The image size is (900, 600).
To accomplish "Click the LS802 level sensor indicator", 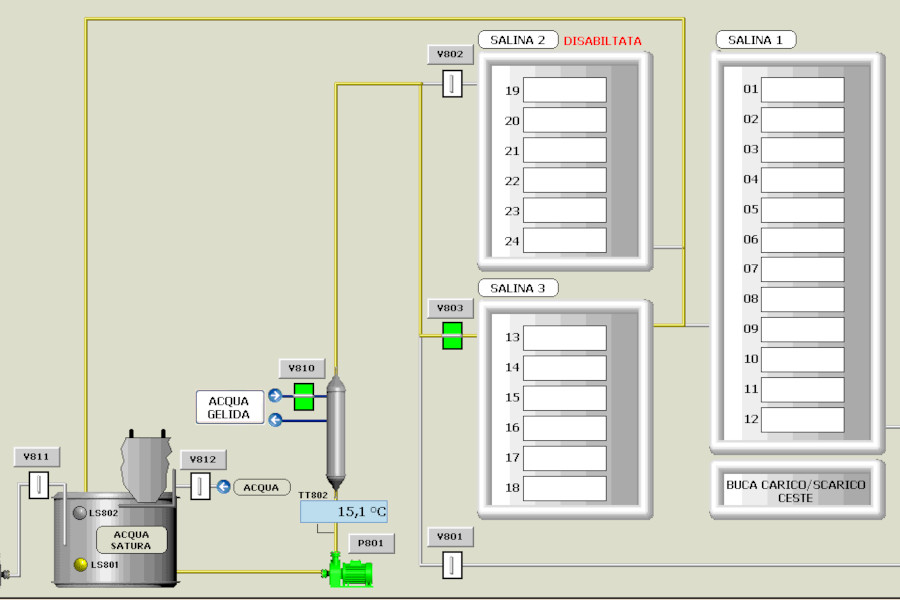I will [80, 513].
